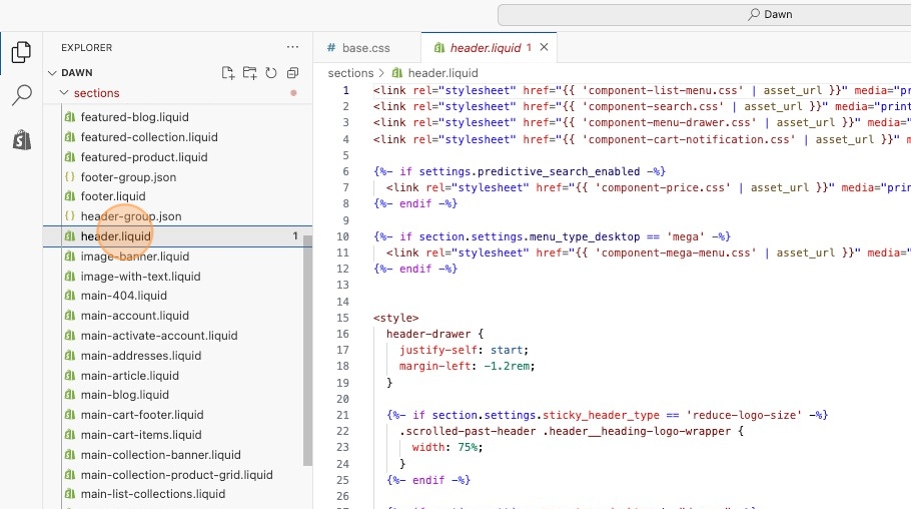Open footer-group.json from file tree
This screenshot has width=911, height=509.
pos(128,177)
